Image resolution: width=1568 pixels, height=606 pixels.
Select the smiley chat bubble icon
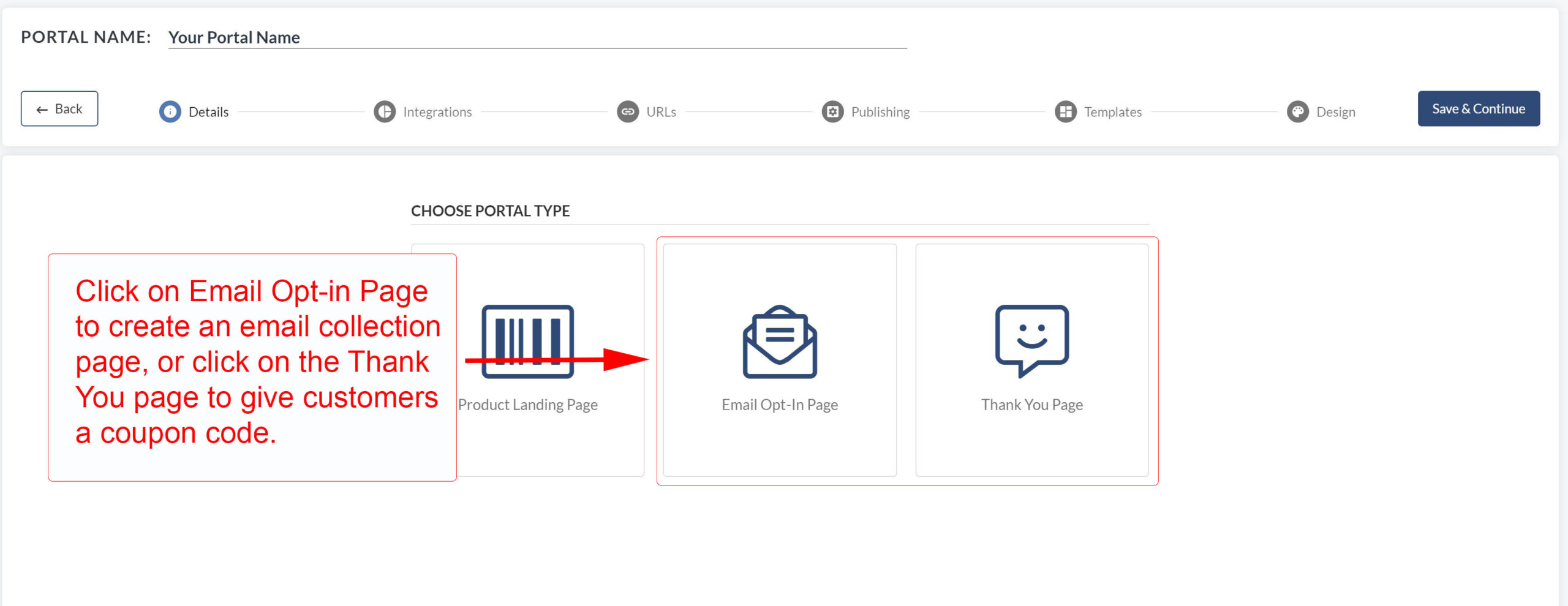[1032, 340]
